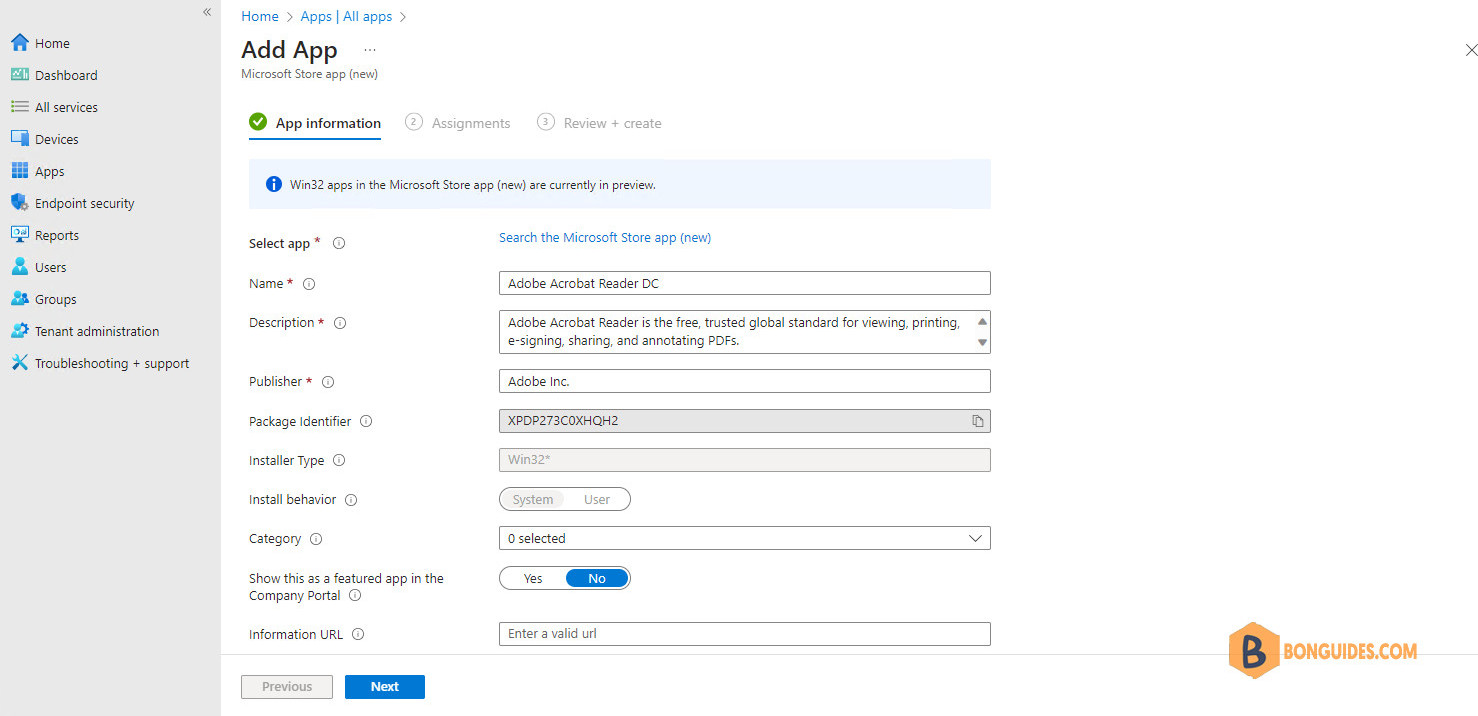Click info icon next to Publisher
Screen dimensions: 1478x716
(x=328, y=382)
